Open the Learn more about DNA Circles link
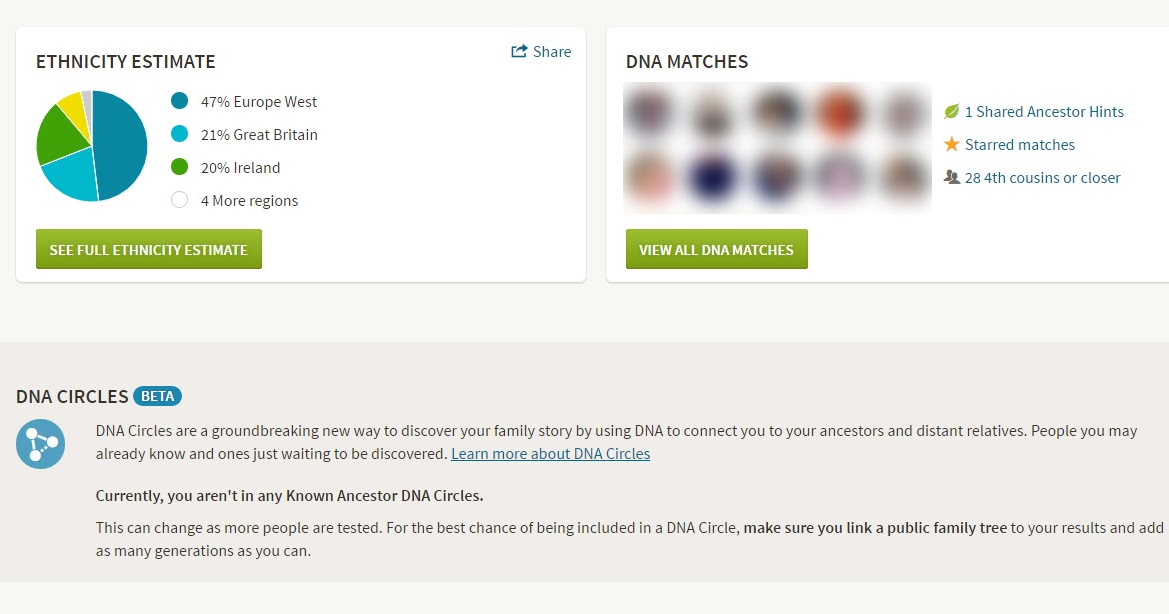Screen dimensions: 1169x614 (550, 453)
